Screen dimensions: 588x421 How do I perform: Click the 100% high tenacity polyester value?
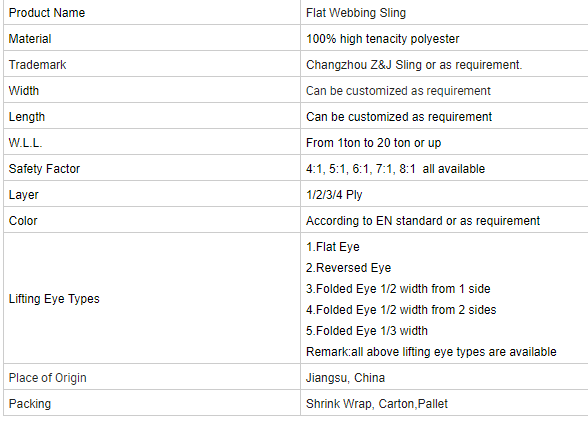point(382,39)
